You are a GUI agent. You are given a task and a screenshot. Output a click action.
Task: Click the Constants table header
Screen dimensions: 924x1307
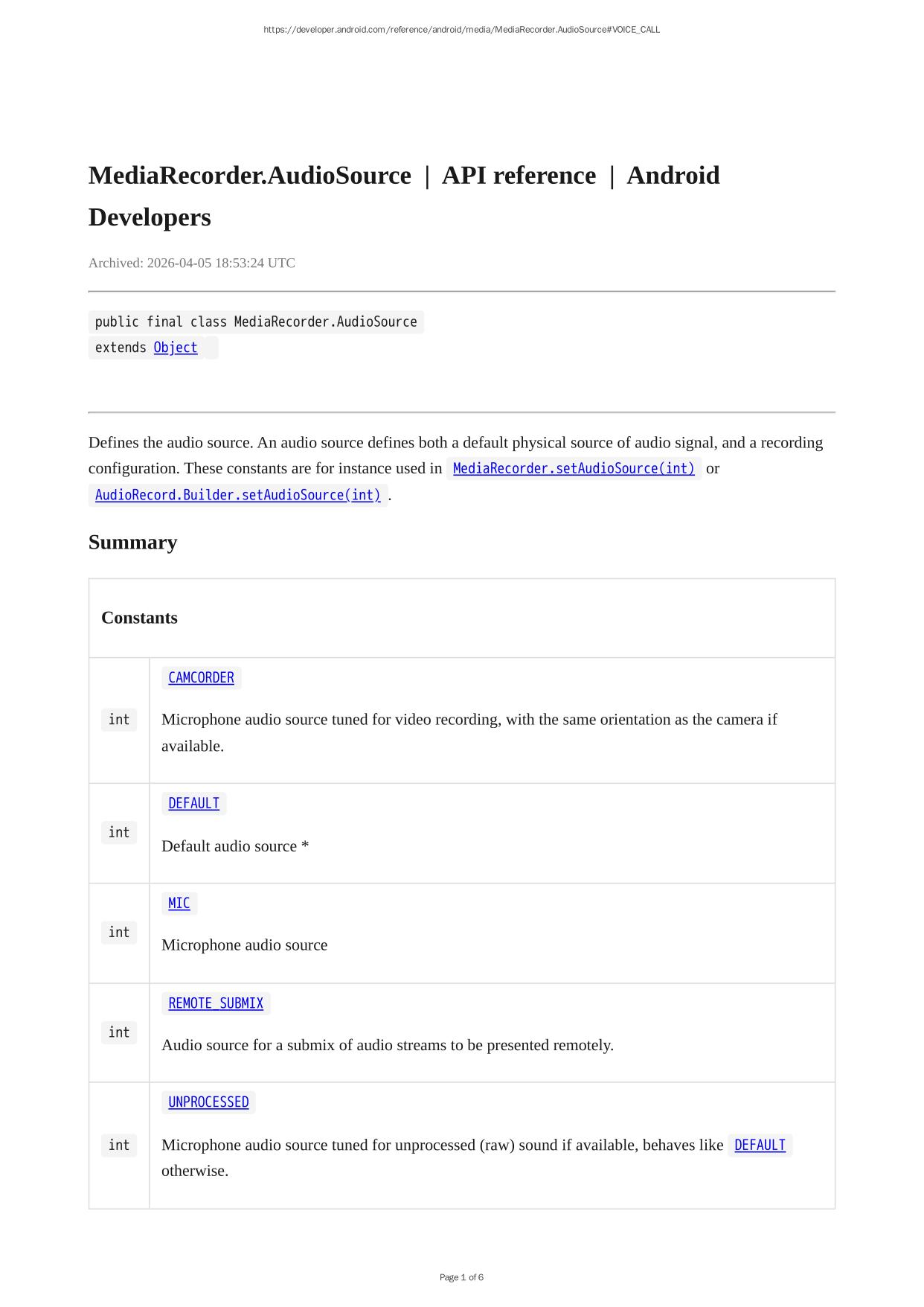(x=139, y=618)
